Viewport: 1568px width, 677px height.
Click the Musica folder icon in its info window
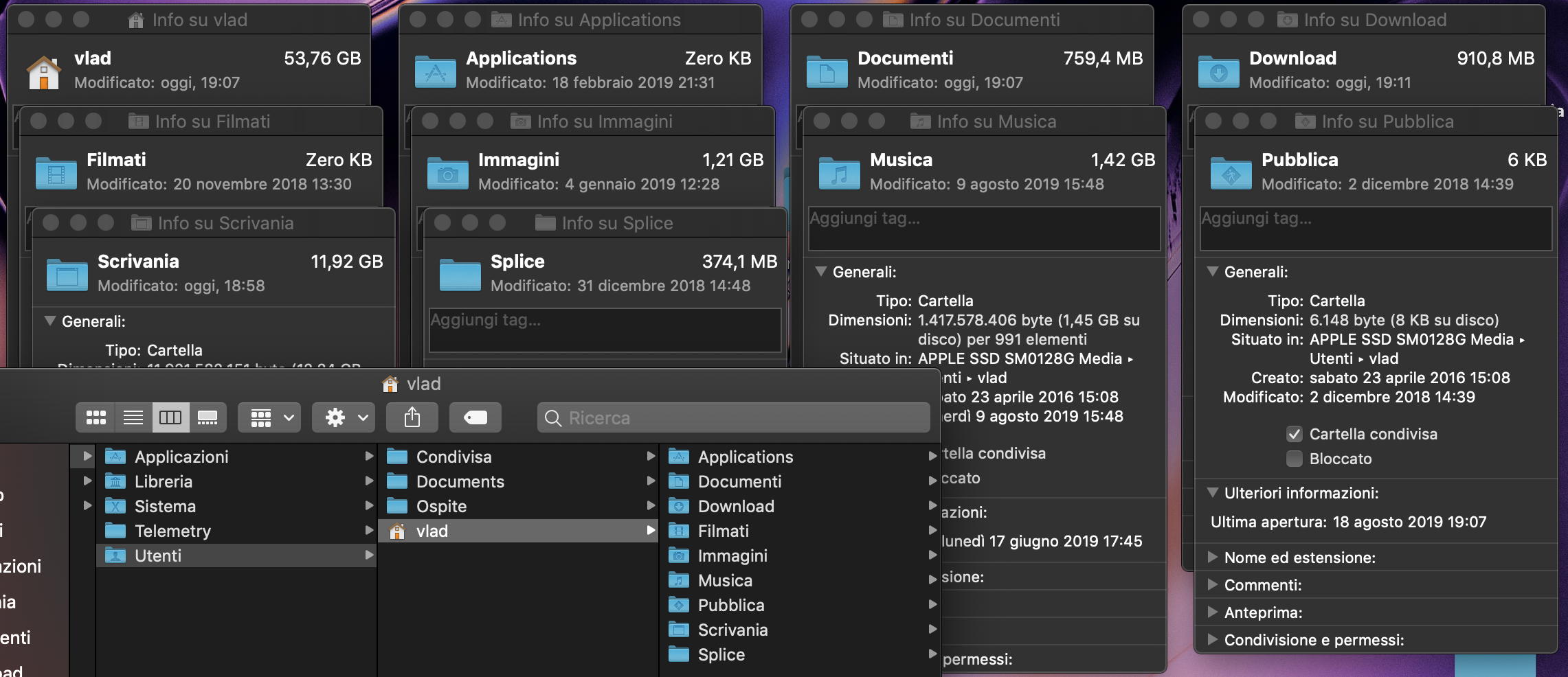click(x=840, y=173)
